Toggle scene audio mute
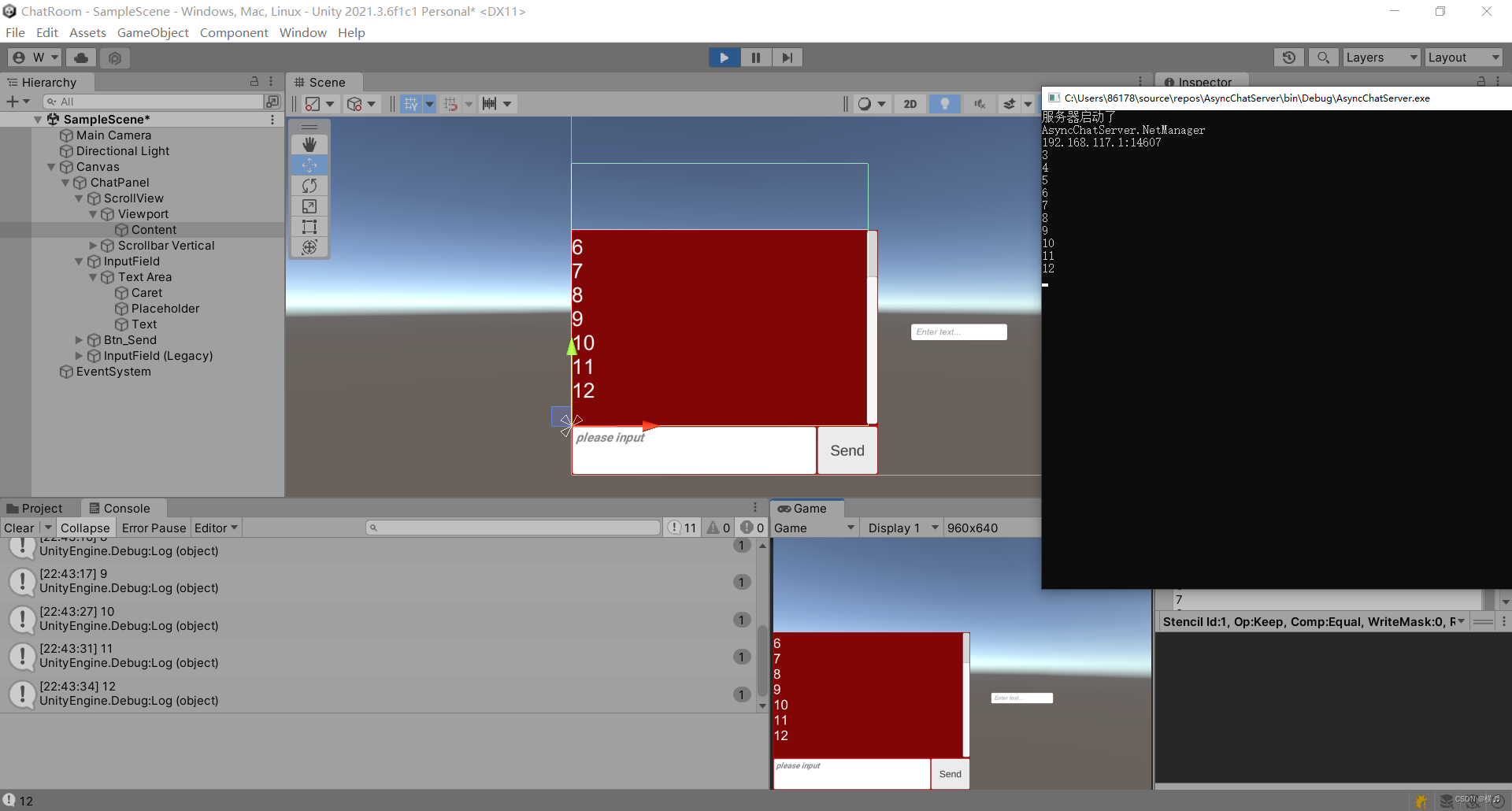 click(x=979, y=104)
